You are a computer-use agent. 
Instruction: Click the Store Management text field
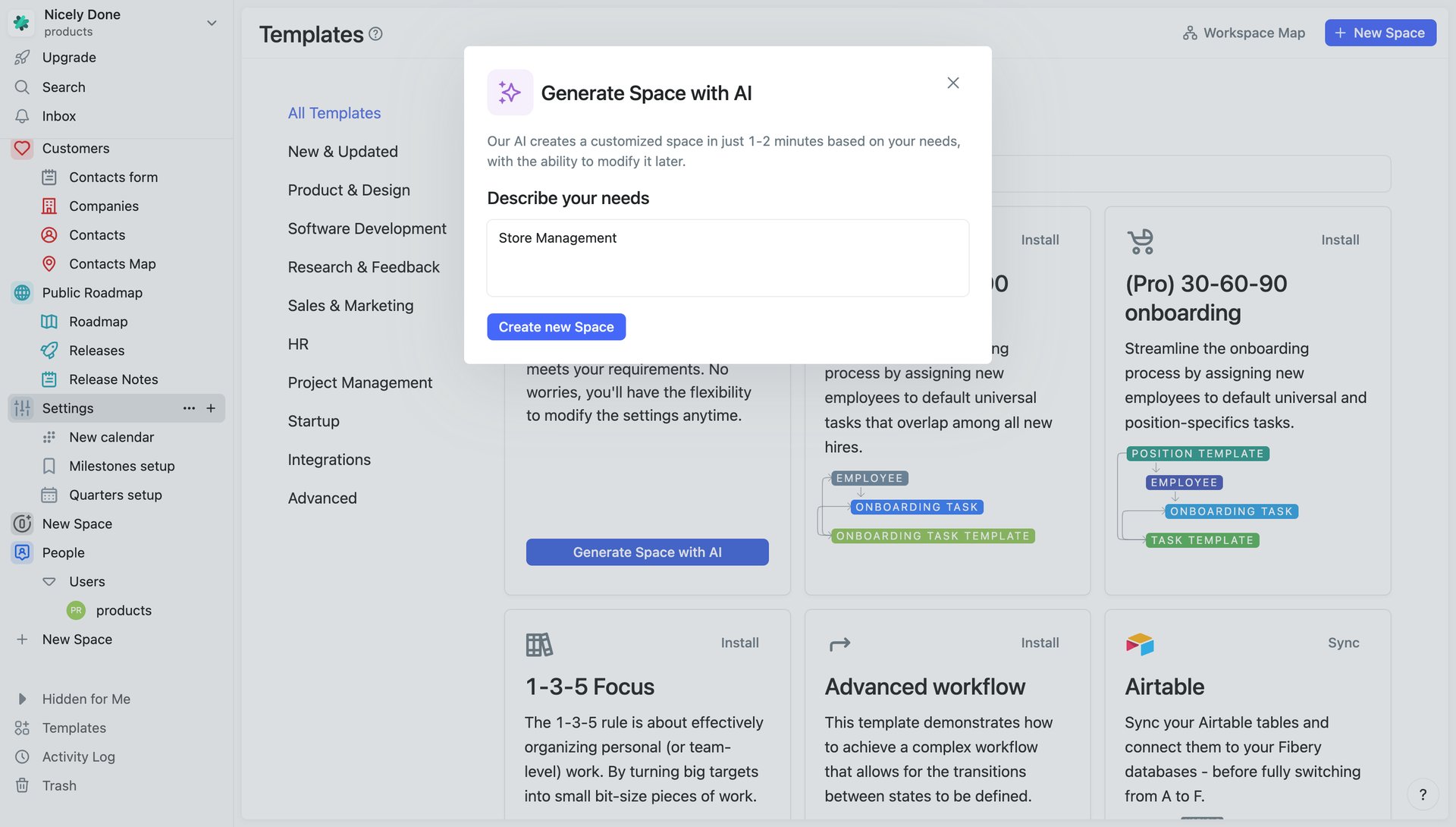pyautogui.click(x=727, y=258)
